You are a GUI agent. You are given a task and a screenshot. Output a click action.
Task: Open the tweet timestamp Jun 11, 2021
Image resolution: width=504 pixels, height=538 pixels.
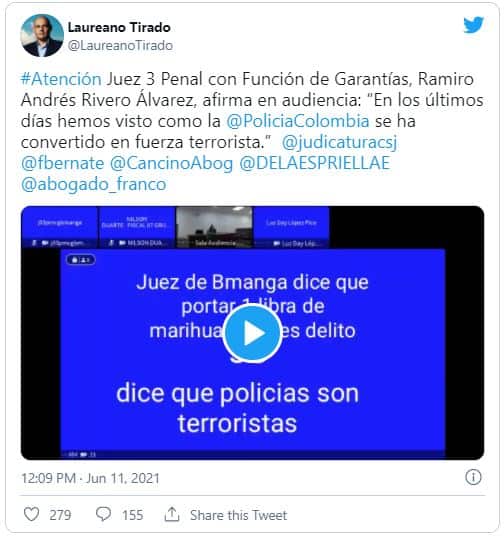[x=91, y=478]
